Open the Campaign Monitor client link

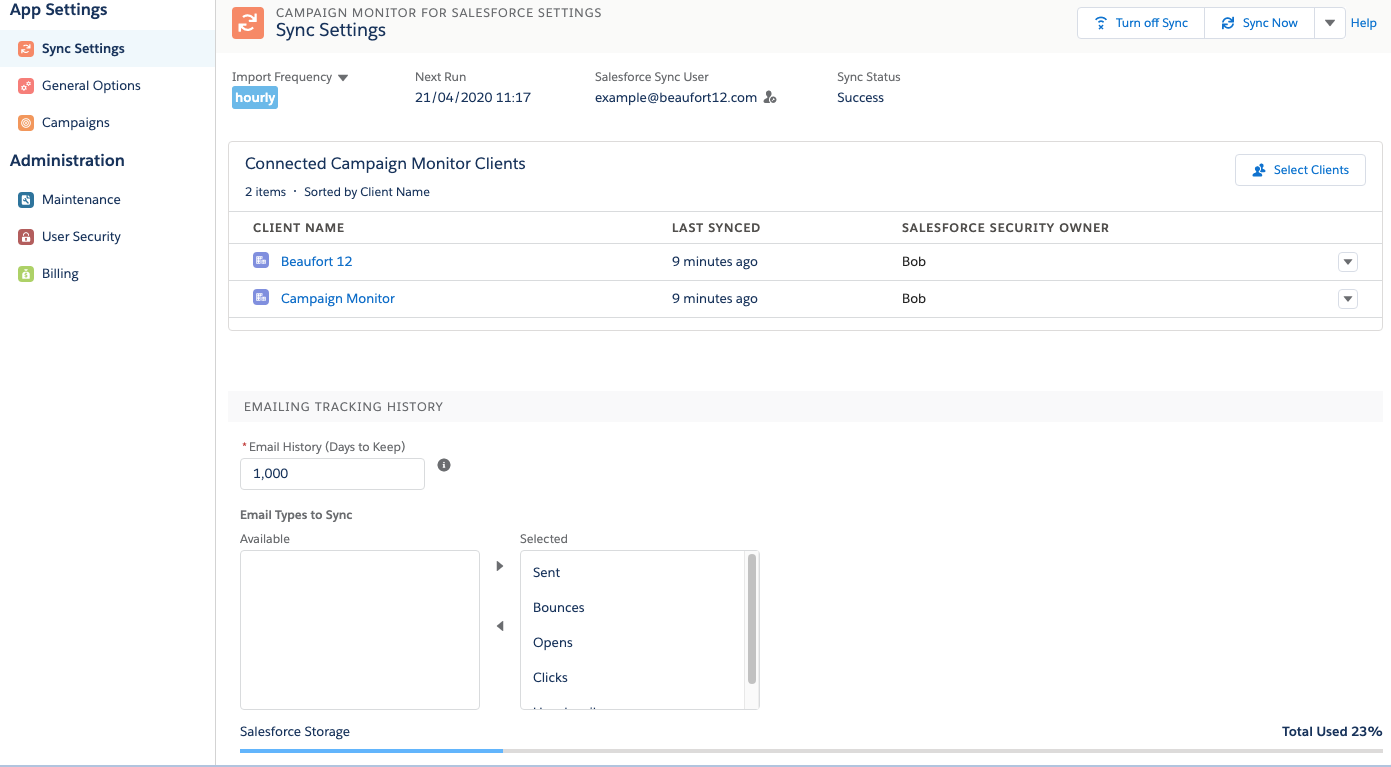click(x=338, y=298)
